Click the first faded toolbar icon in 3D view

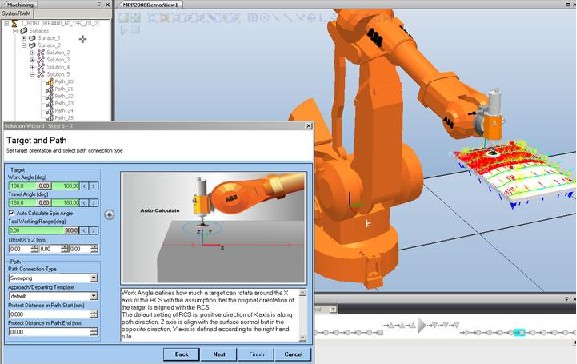124,18
